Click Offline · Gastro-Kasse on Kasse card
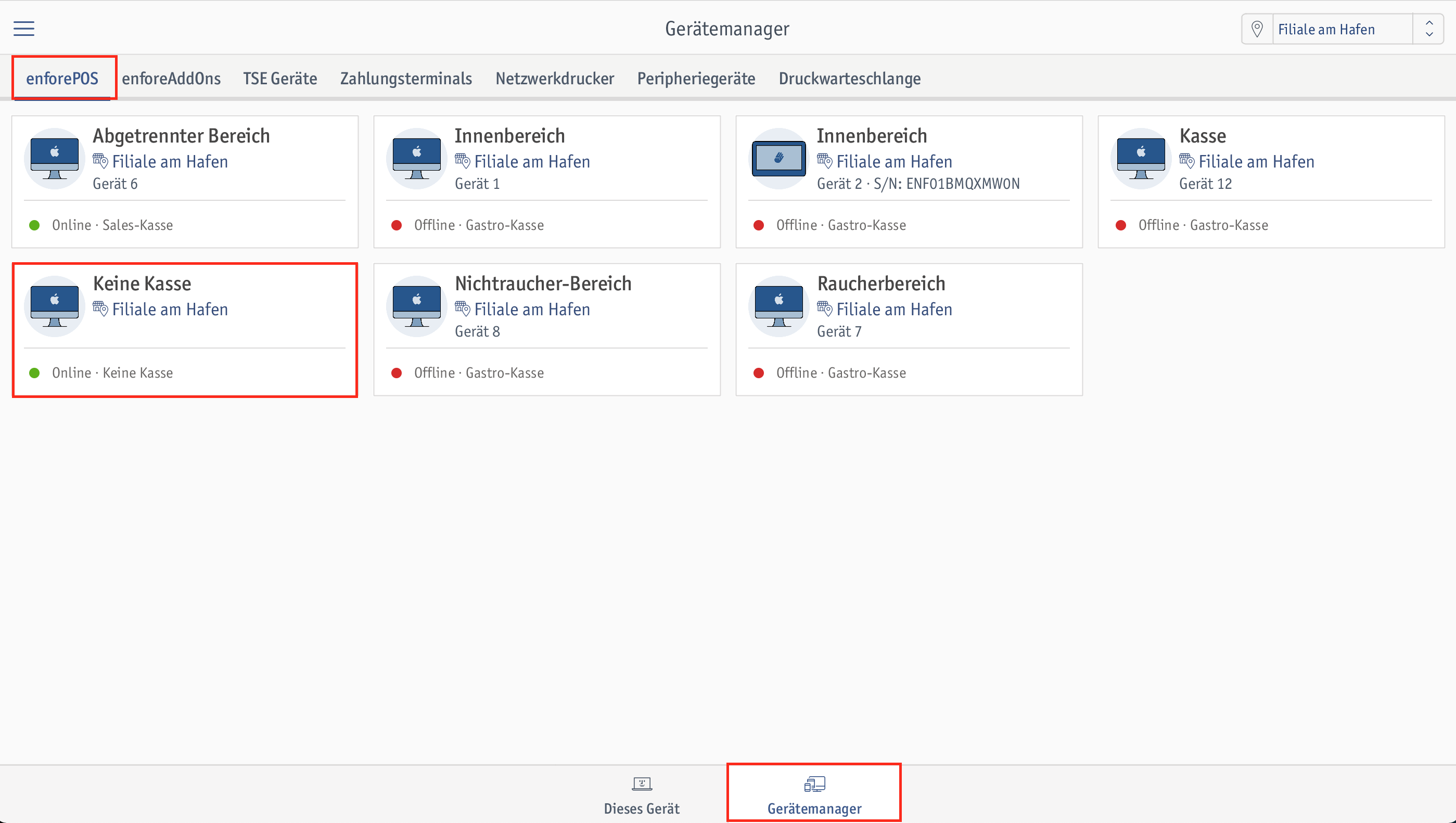1456x823 pixels. point(1203,225)
